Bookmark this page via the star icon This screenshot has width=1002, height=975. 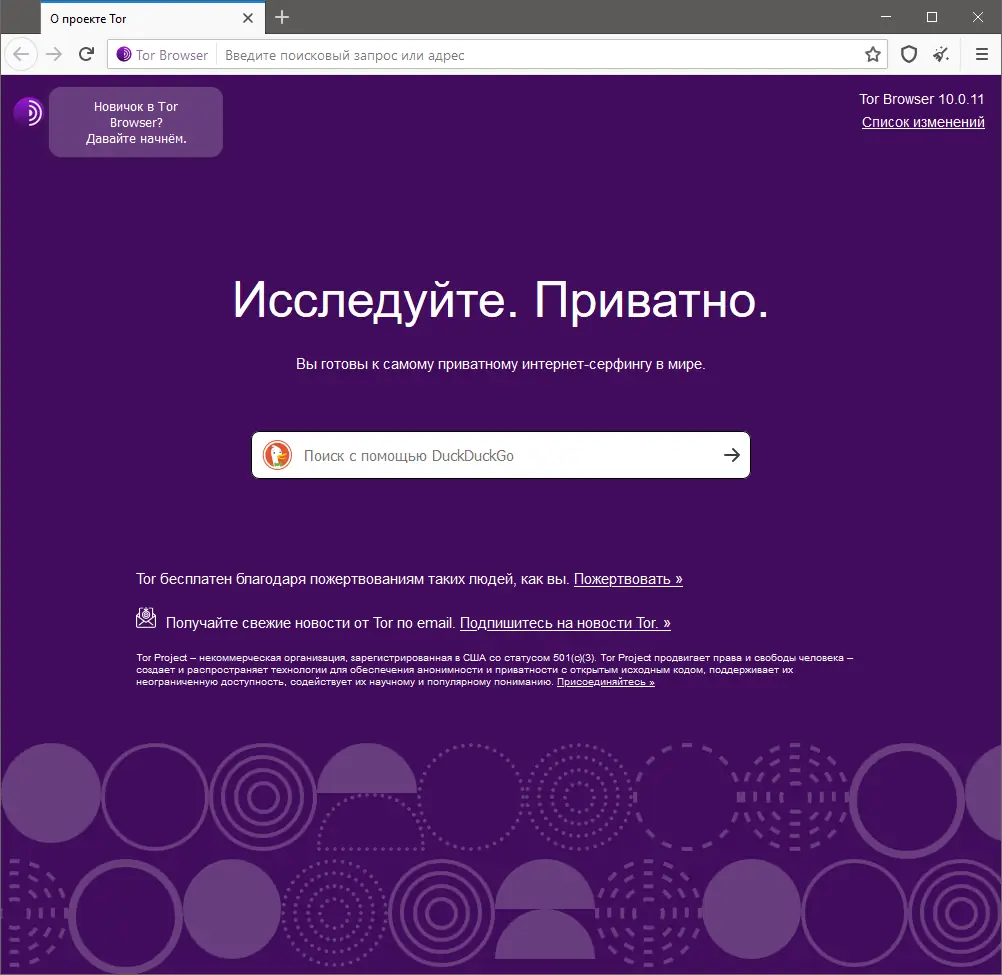tap(872, 54)
